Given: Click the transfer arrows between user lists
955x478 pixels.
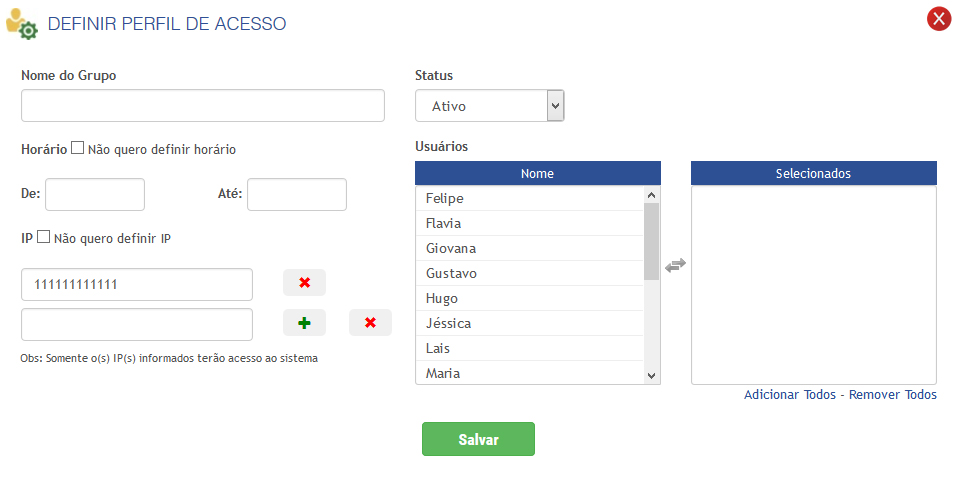Looking at the screenshot, I should (x=676, y=265).
